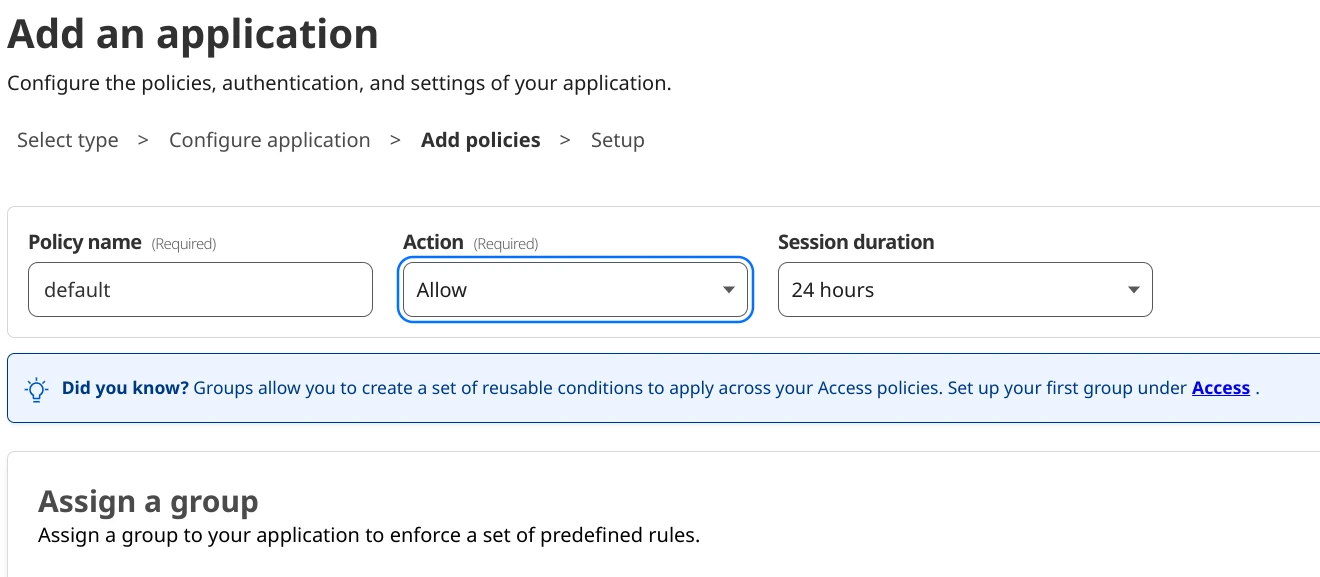Click the "Did you know?" bold text
Viewport: 1320px width, 577px height.
coord(125,388)
